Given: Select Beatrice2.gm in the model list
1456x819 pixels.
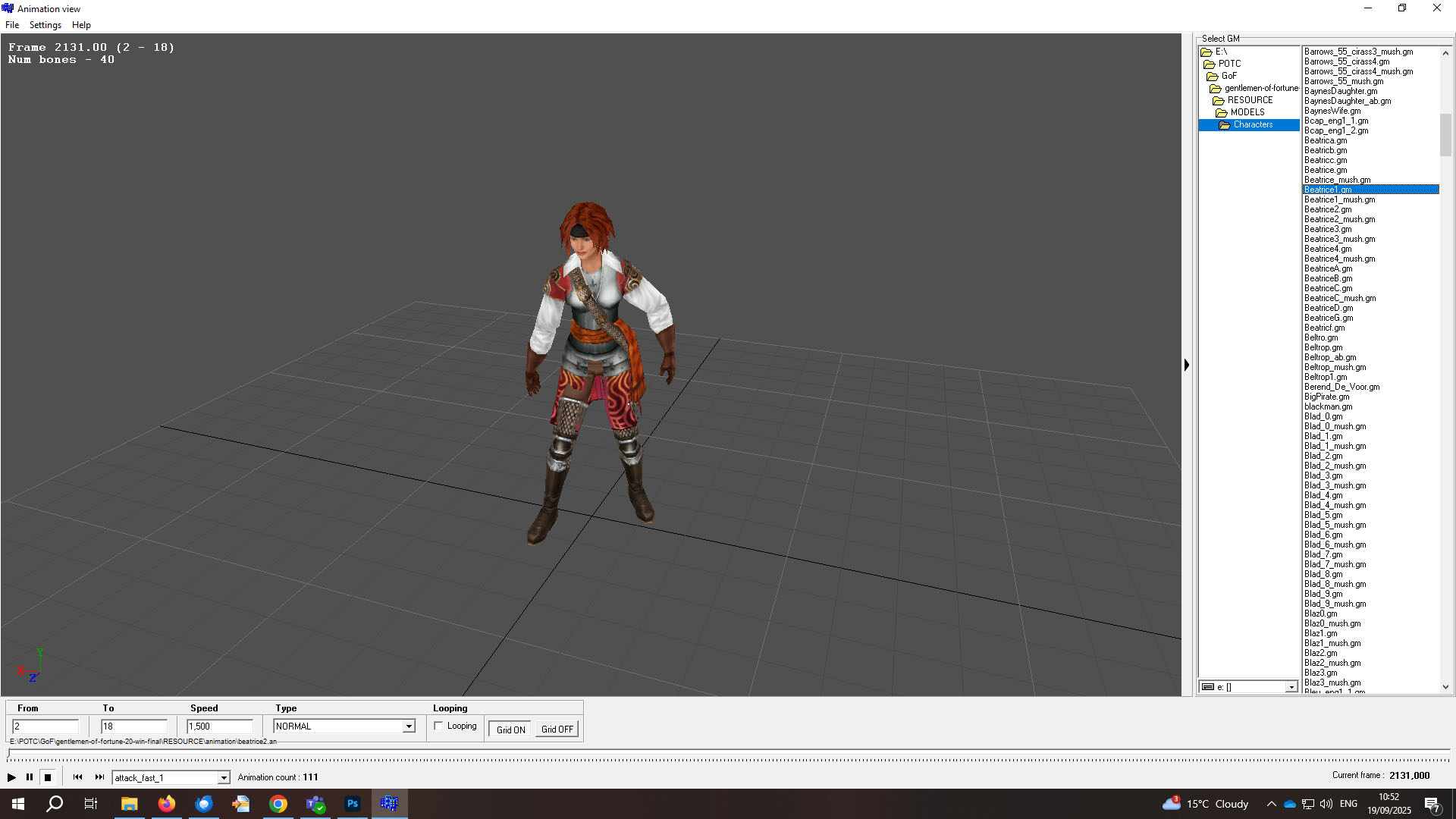Looking at the screenshot, I should tap(1327, 209).
